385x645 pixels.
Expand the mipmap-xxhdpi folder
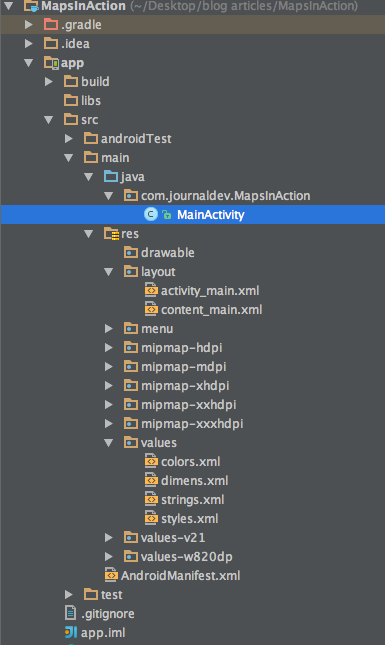tap(109, 404)
